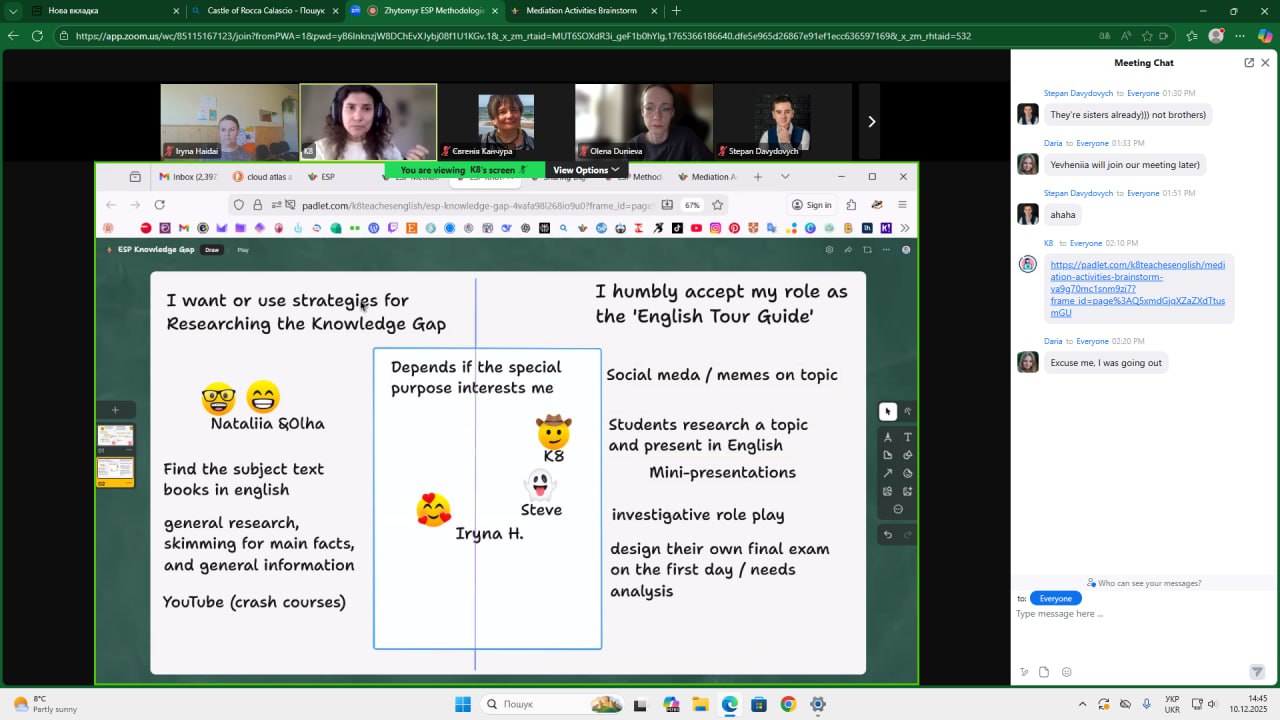
Task: Expand the View Options dropdown
Action: pos(586,170)
